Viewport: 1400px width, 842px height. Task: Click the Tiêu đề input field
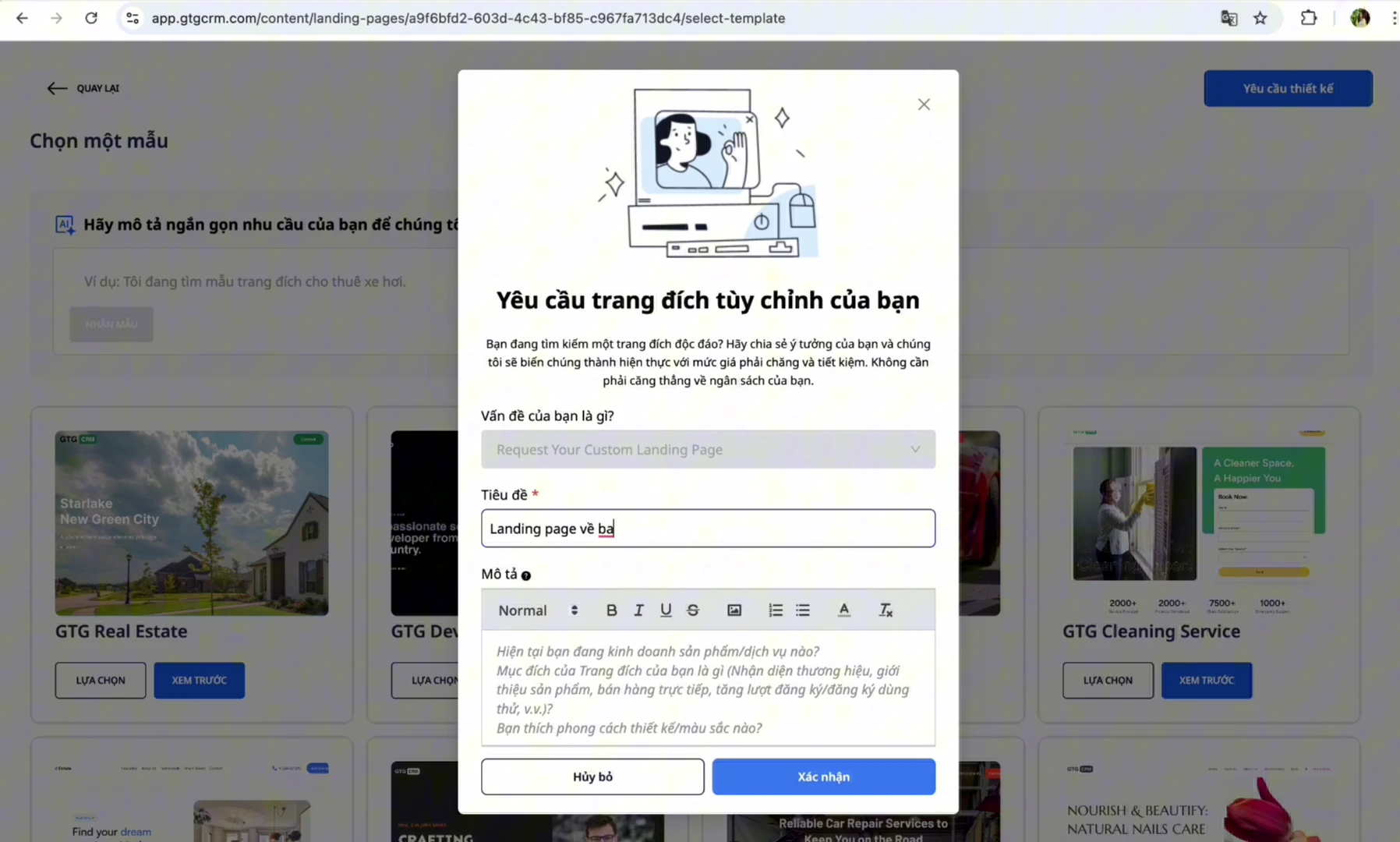(708, 529)
